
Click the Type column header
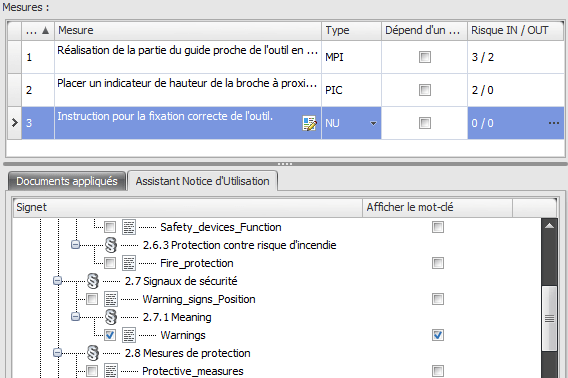point(351,30)
